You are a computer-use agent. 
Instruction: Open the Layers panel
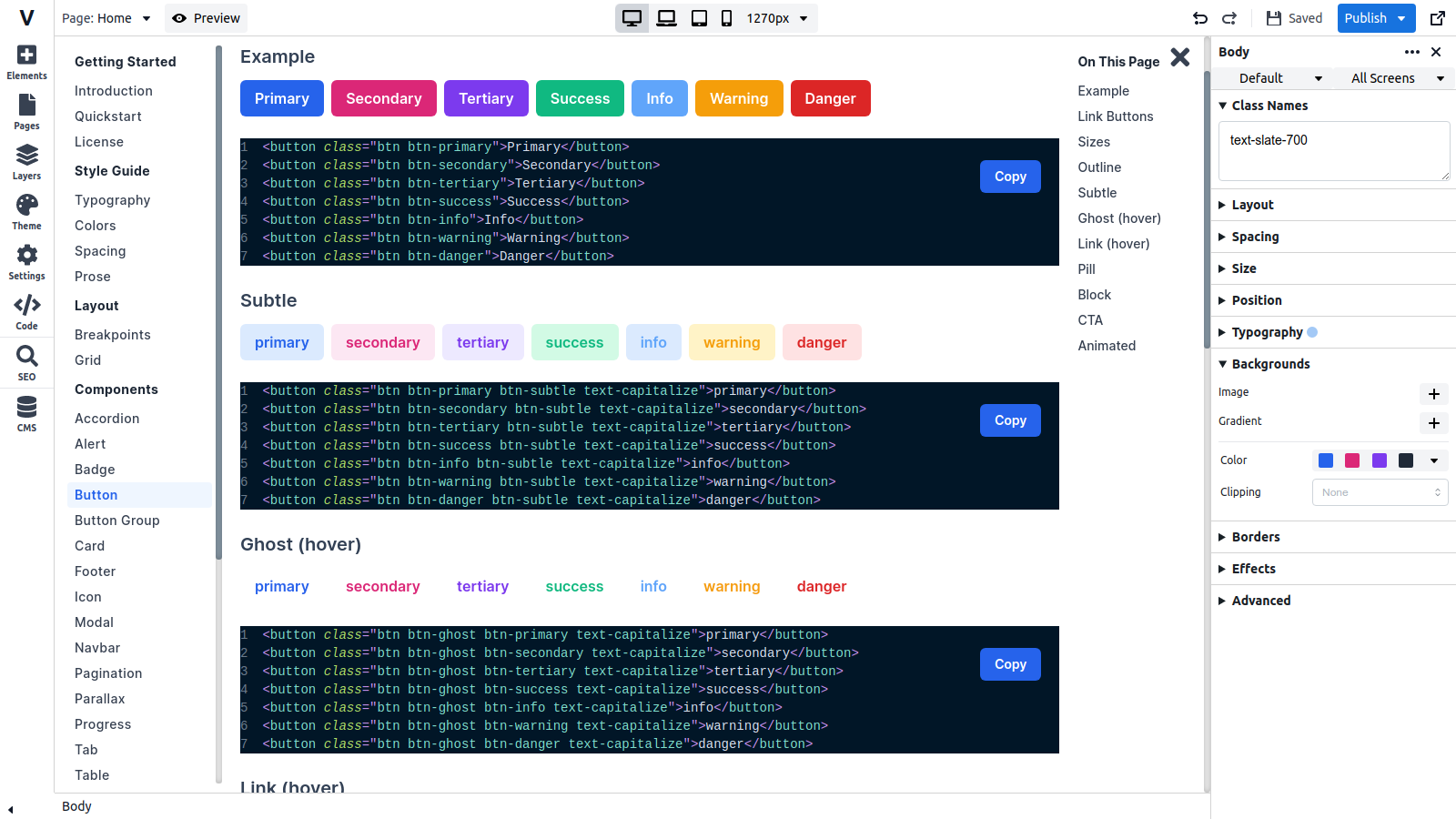tap(27, 163)
